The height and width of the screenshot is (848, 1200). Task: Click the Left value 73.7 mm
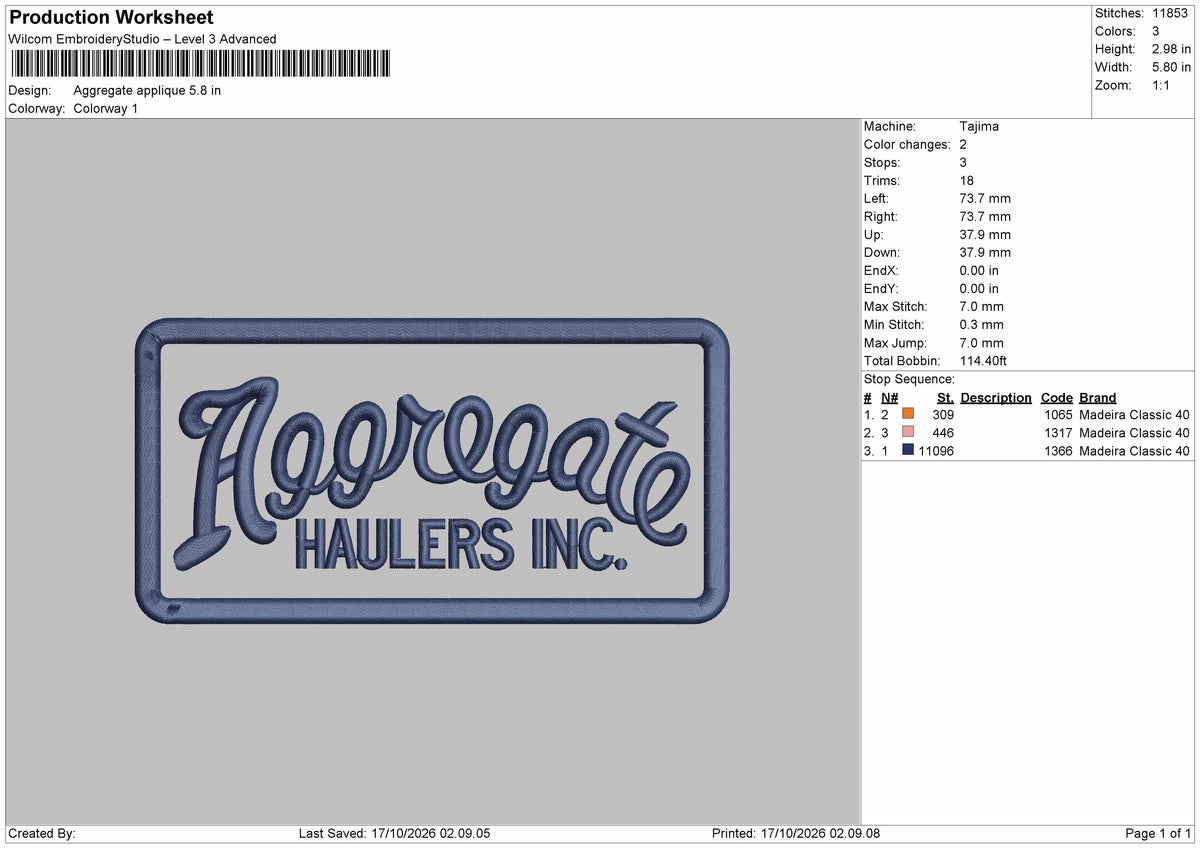click(985, 198)
